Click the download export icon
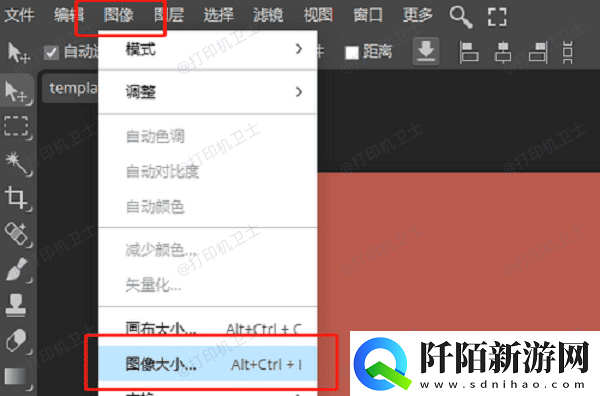 coord(426,52)
